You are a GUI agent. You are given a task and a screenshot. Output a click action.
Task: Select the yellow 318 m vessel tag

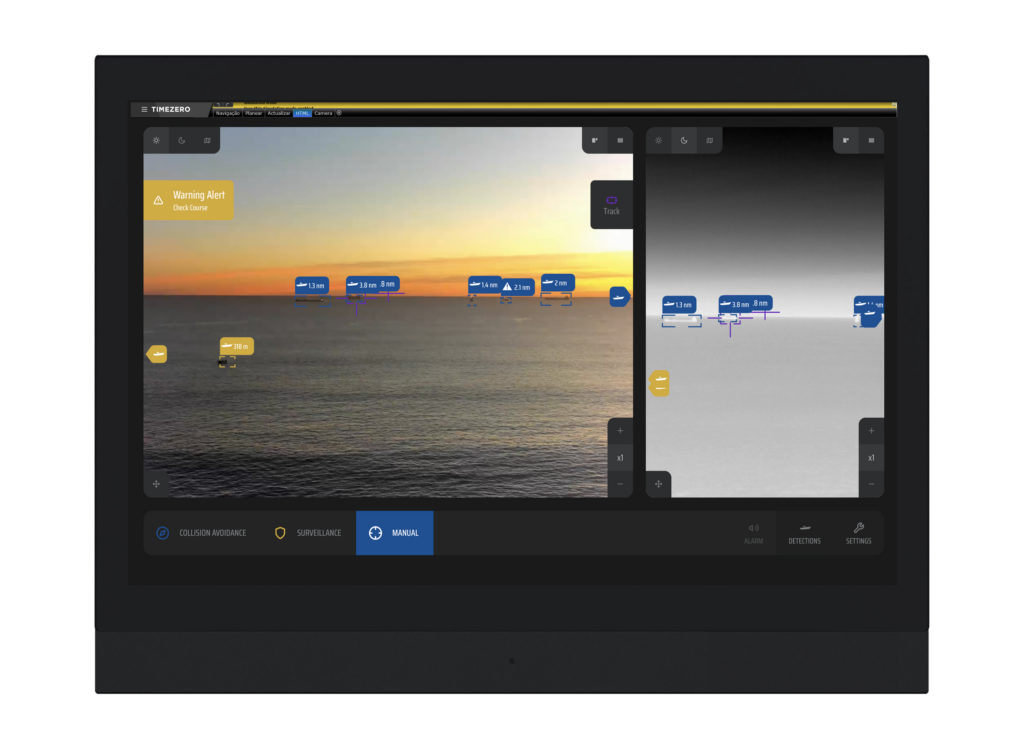[236, 346]
